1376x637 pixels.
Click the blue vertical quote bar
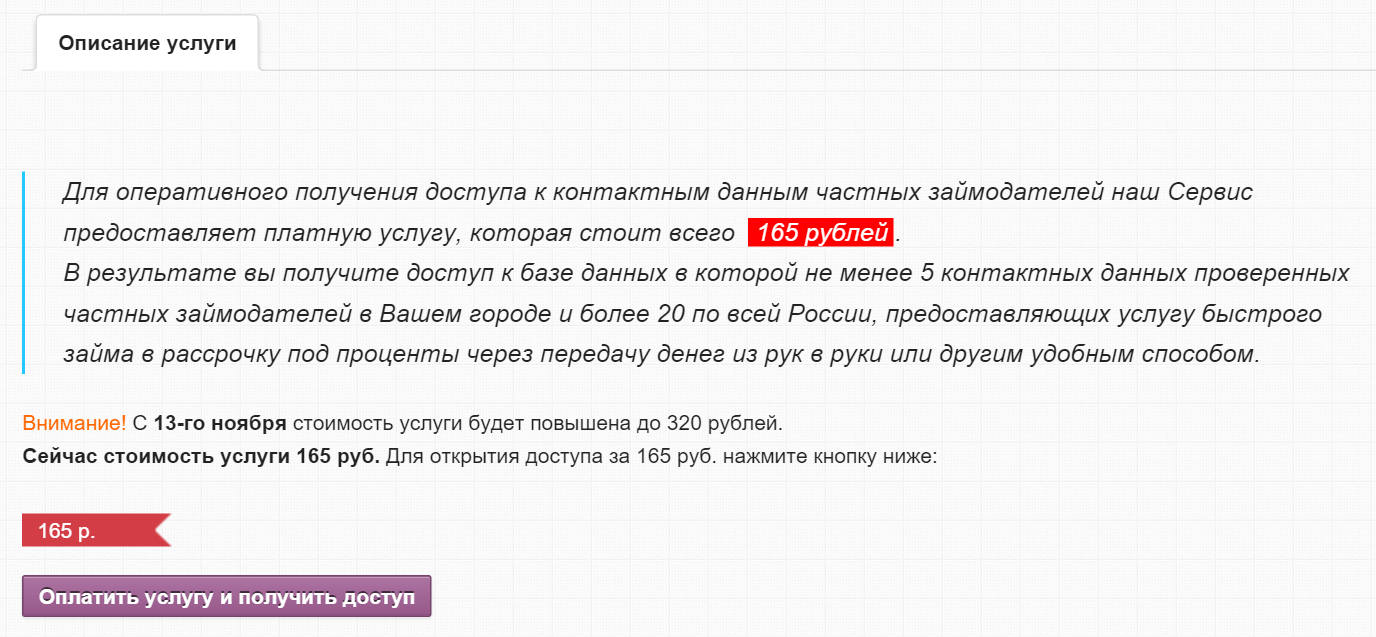23,272
